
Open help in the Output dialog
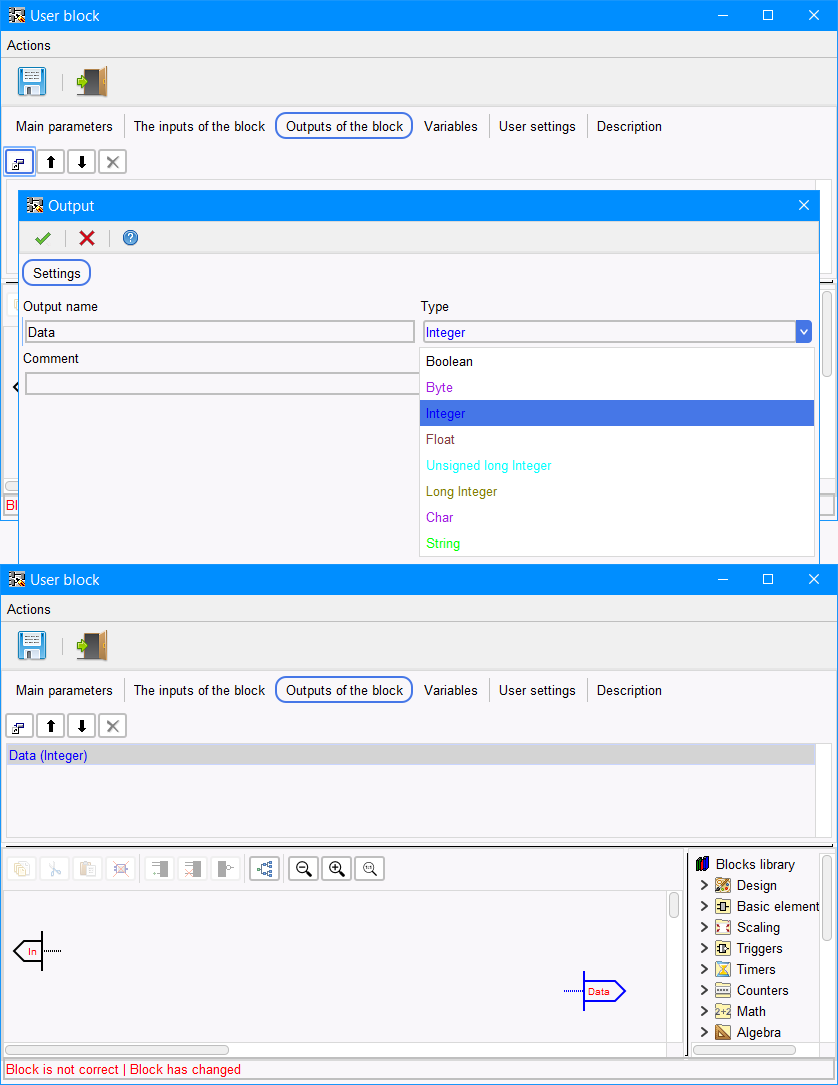point(130,238)
